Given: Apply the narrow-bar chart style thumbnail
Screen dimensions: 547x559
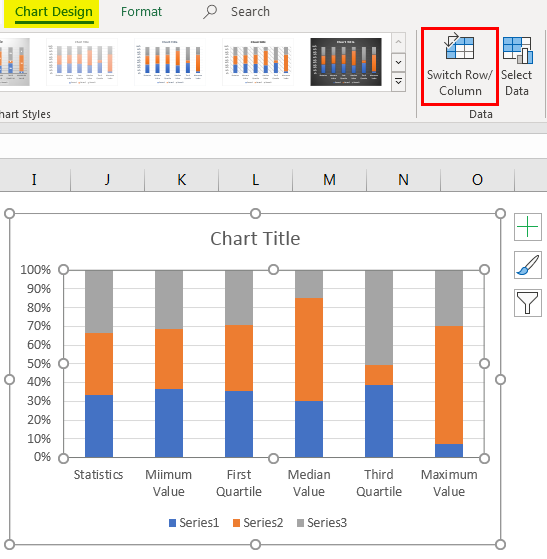Looking at the screenshot, I should tap(170, 62).
